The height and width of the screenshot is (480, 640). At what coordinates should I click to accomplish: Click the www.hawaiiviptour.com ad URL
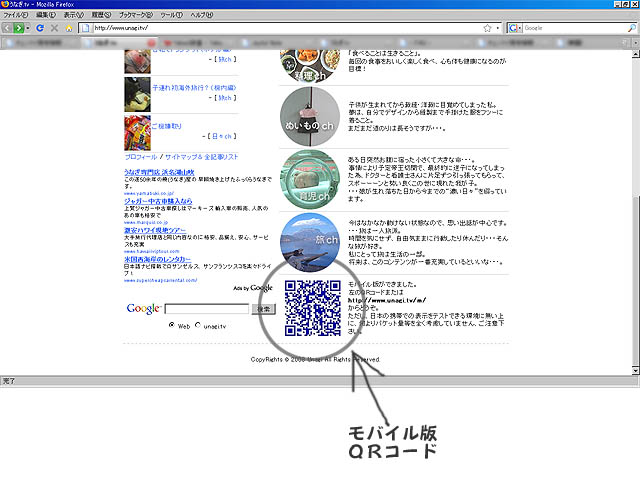pos(152,251)
